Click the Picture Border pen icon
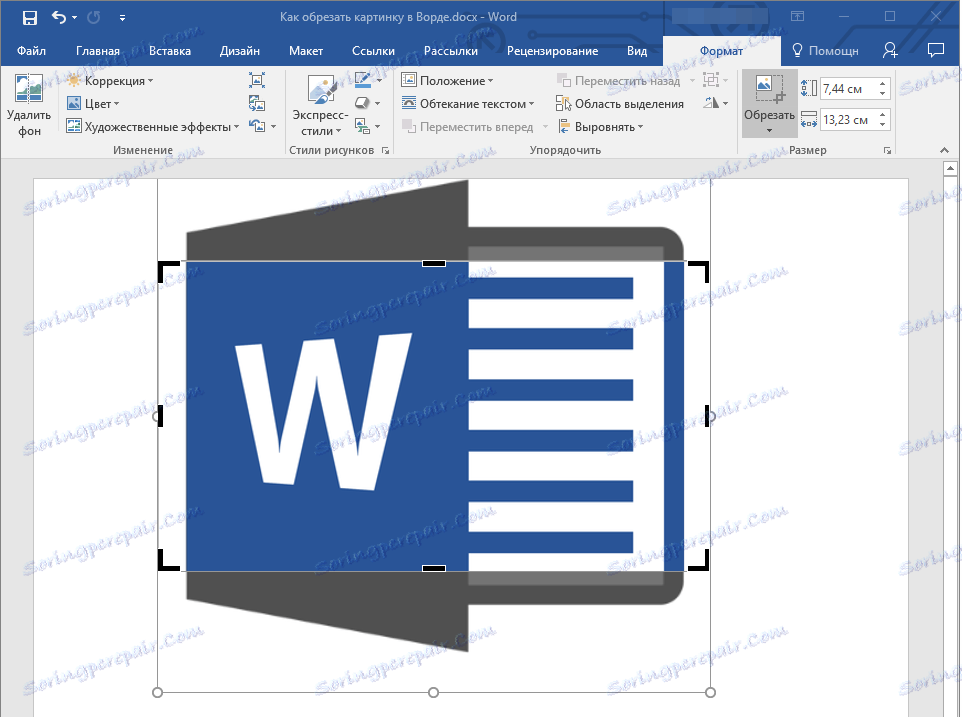The image size is (962, 717). pos(363,80)
